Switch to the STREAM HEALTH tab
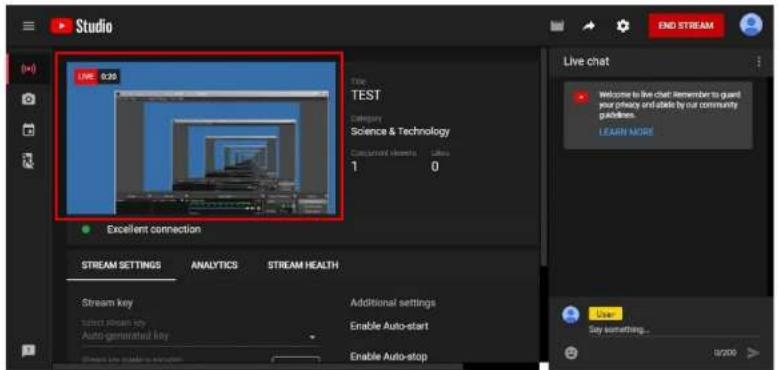The width and height of the screenshot is (779, 370). tap(303, 265)
